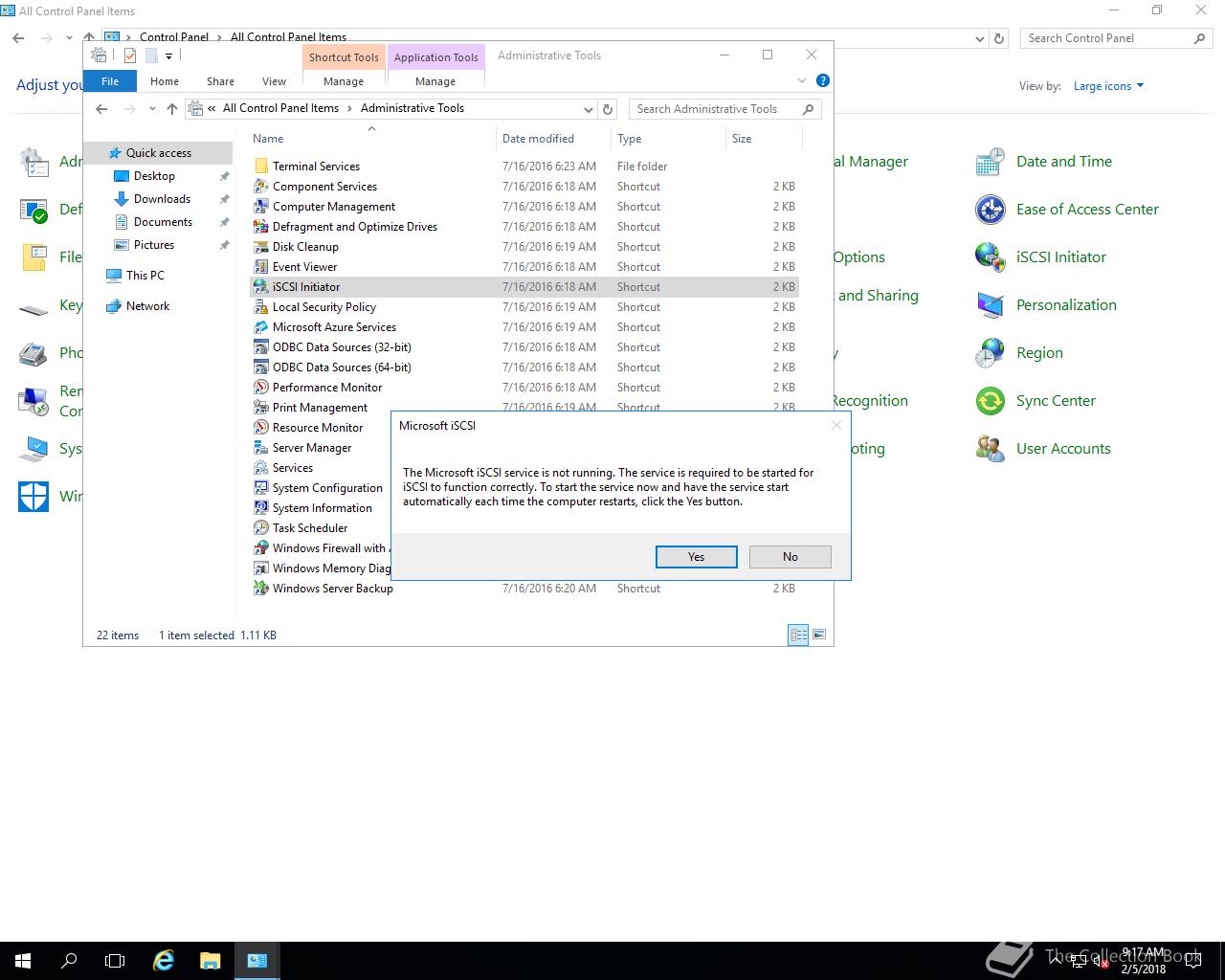This screenshot has width=1225, height=980.
Task: Open the File tab in Administrative Tools
Action: tap(110, 81)
